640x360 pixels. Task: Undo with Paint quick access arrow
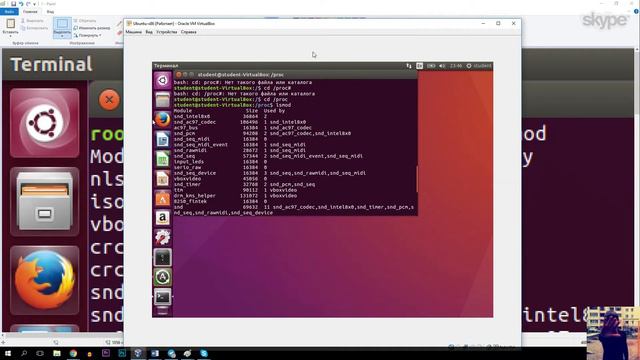point(21,4)
